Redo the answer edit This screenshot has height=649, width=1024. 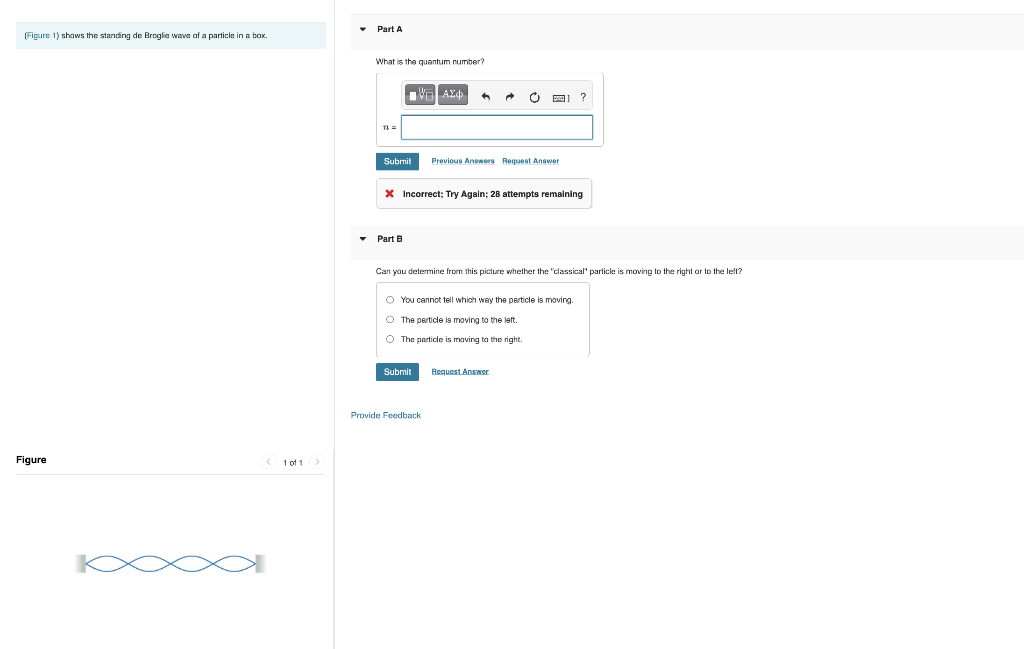point(509,97)
